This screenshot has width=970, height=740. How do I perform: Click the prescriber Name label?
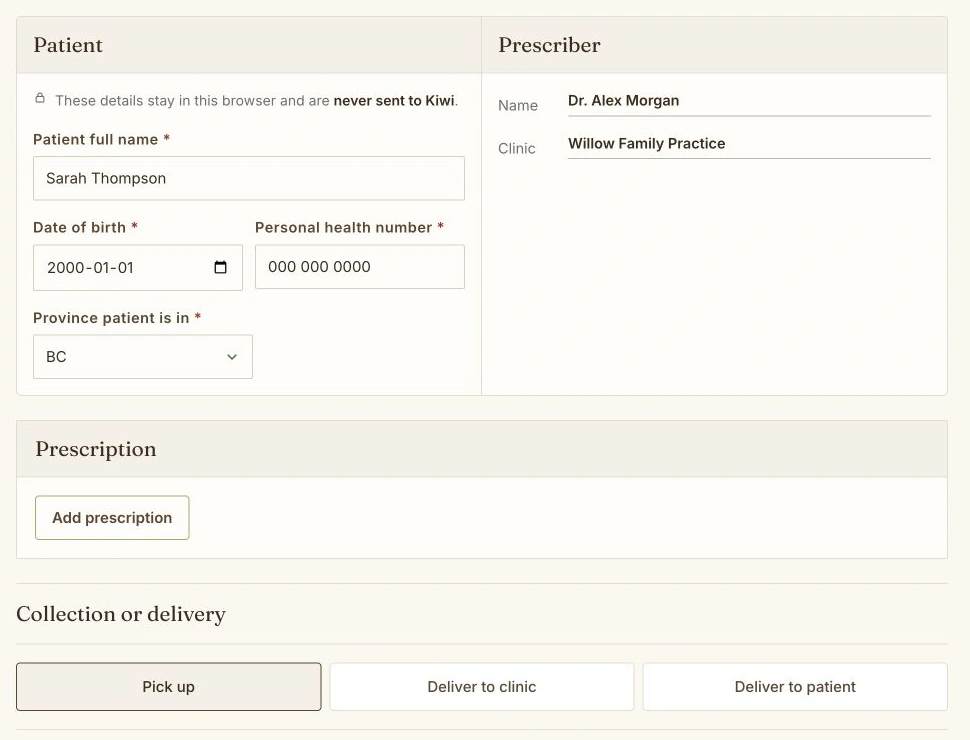pos(518,105)
